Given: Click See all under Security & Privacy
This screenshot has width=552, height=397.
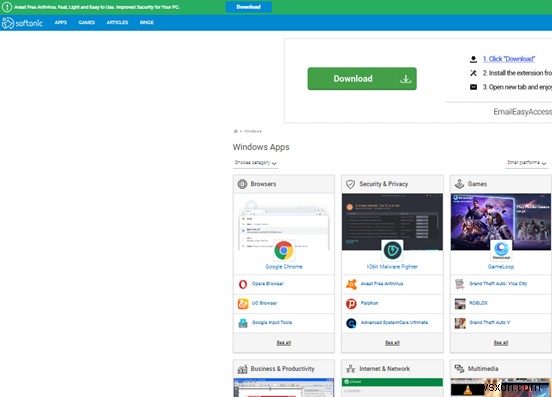Looking at the screenshot, I should pyautogui.click(x=392, y=343).
